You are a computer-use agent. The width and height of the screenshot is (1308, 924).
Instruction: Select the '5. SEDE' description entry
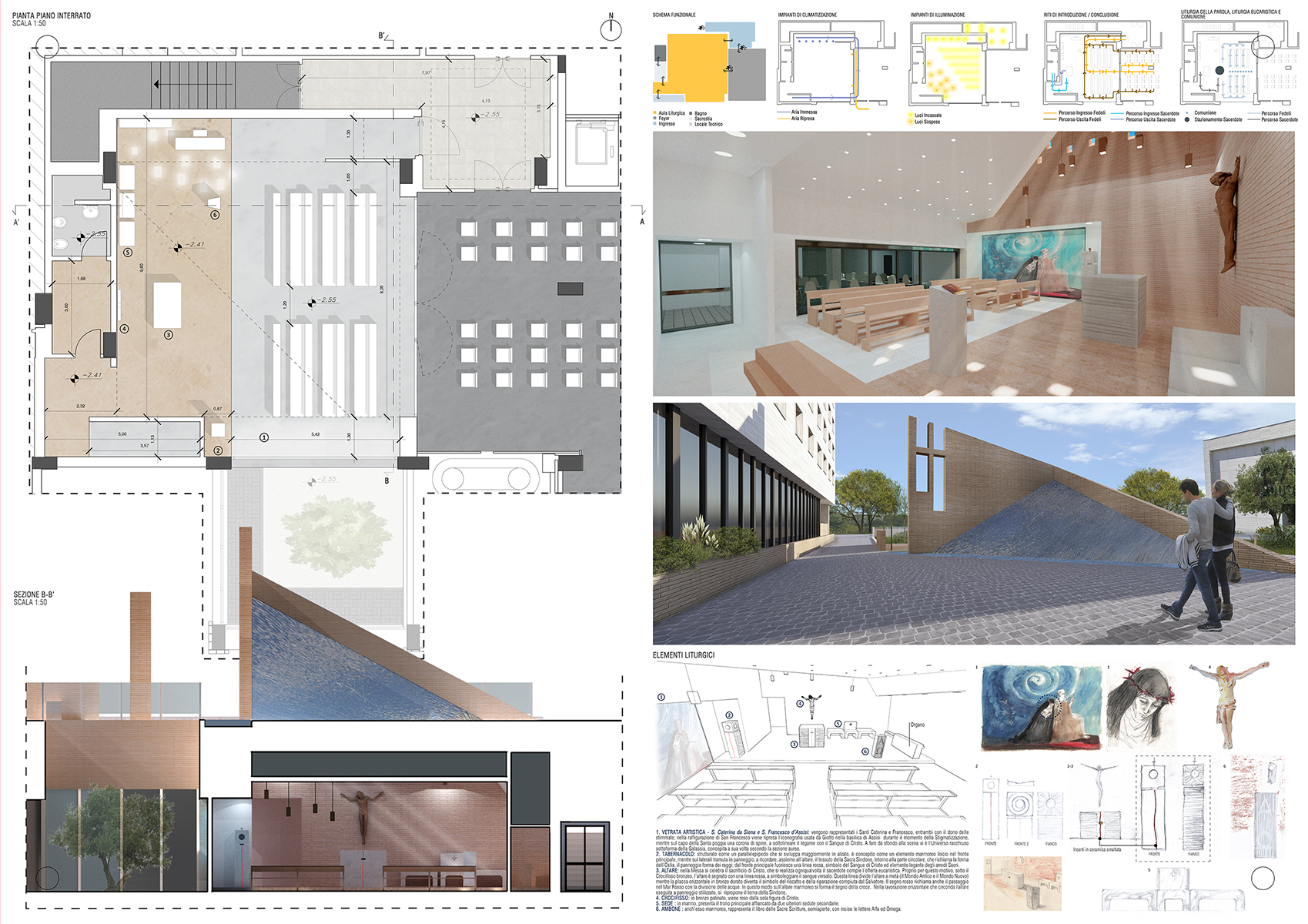click(x=748, y=903)
